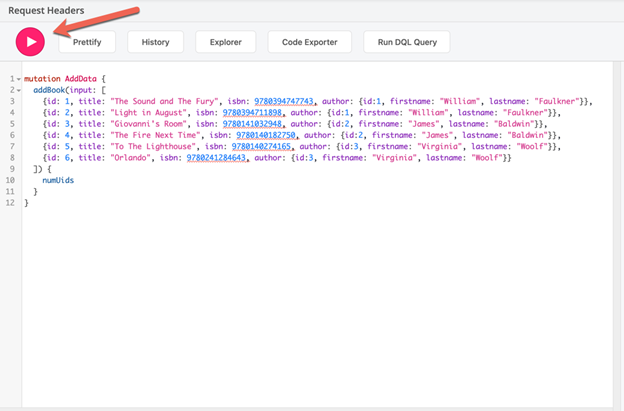This screenshot has height=411, width=624.
Task: Click the ISBN 9780140274165 value
Action: point(261,146)
